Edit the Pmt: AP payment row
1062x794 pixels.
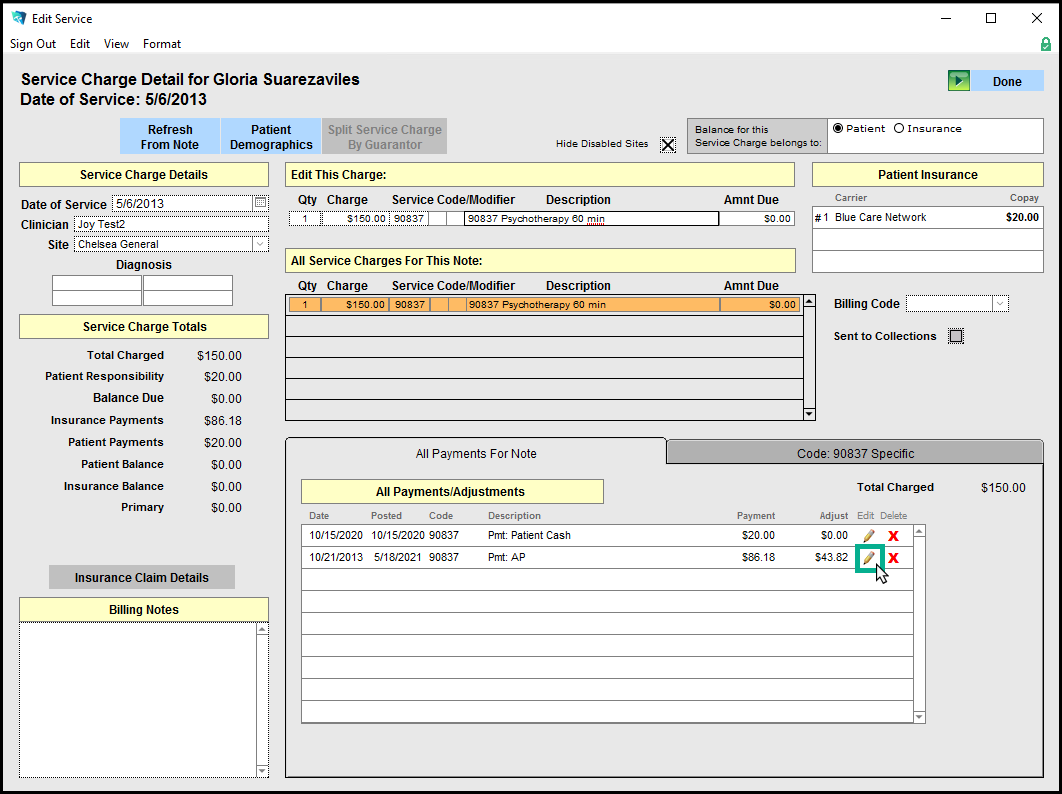869,558
